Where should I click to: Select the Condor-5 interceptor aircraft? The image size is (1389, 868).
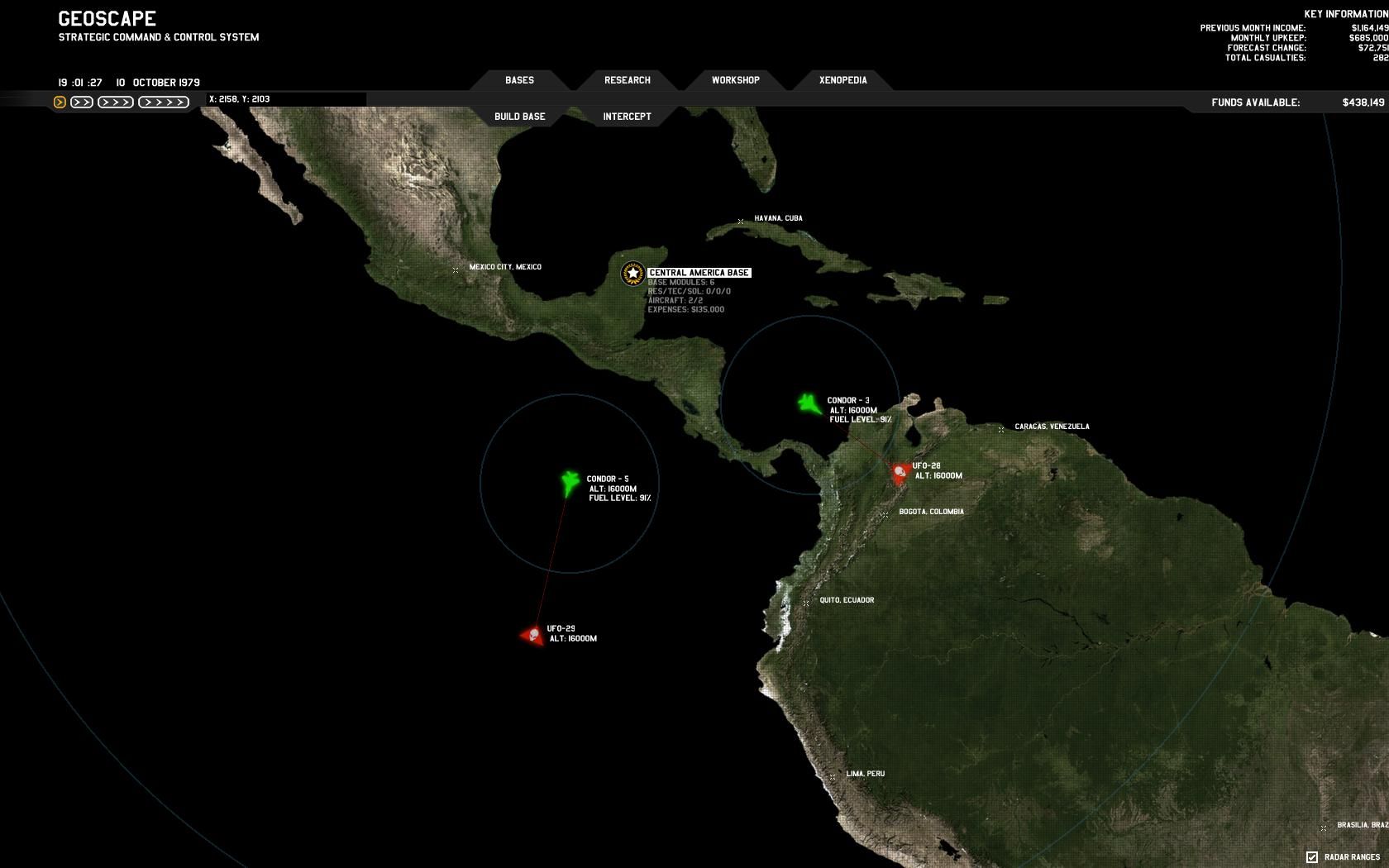coord(570,483)
